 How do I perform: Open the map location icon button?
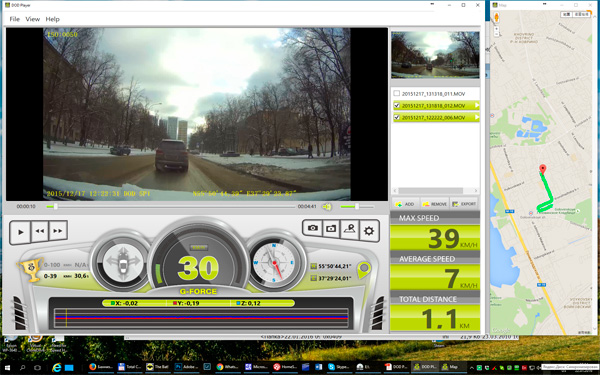pyautogui.click(x=350, y=229)
